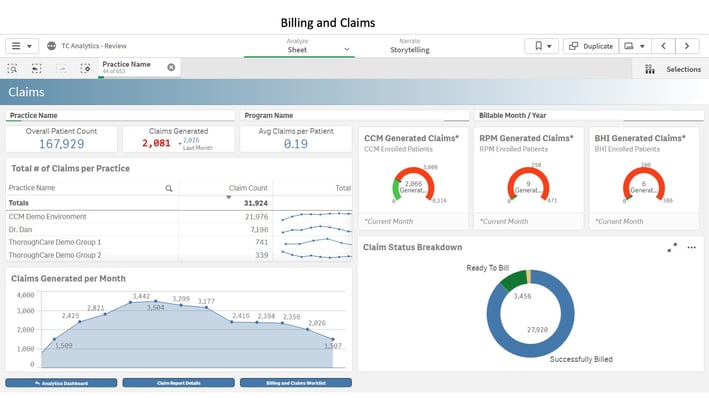Remove the Practice Name selection
This screenshot has width=709, height=398.
(171, 67)
